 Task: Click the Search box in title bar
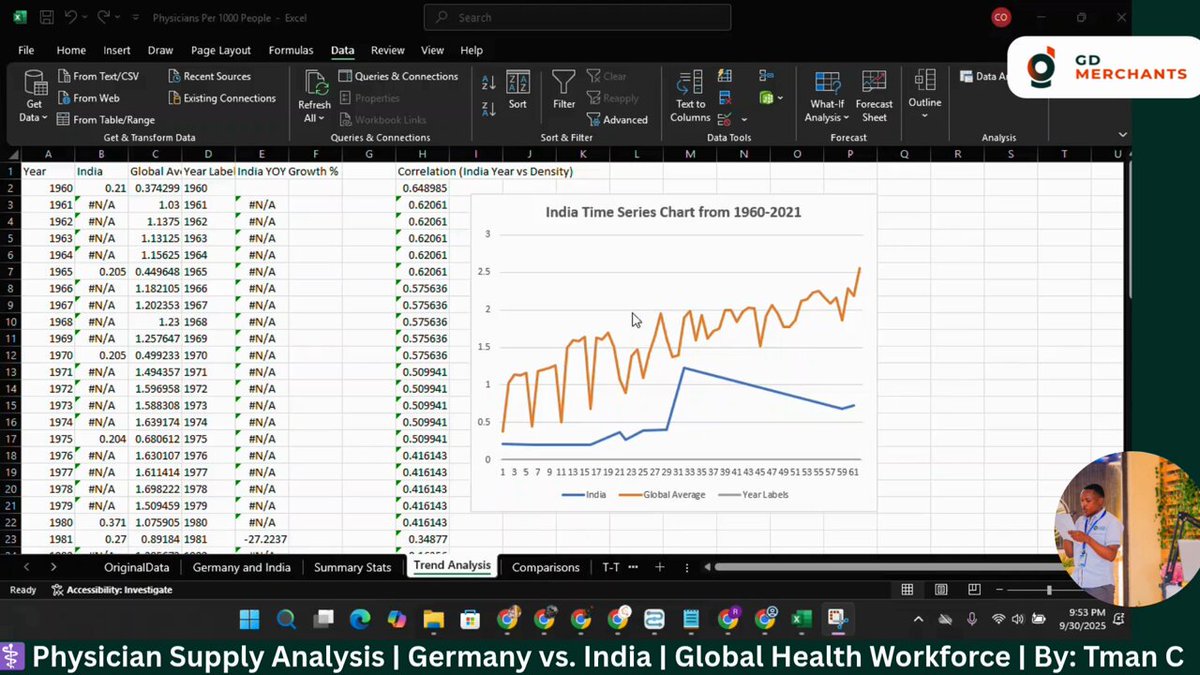pos(577,17)
